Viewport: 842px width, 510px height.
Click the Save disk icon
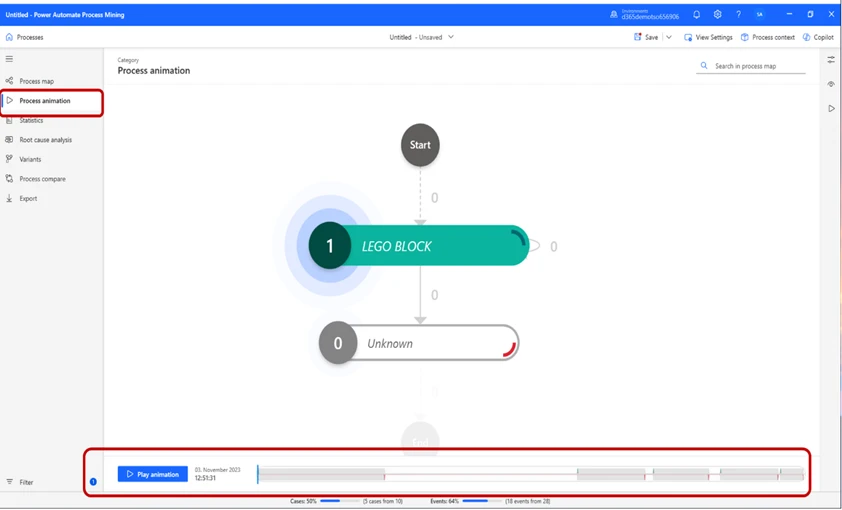coord(637,37)
